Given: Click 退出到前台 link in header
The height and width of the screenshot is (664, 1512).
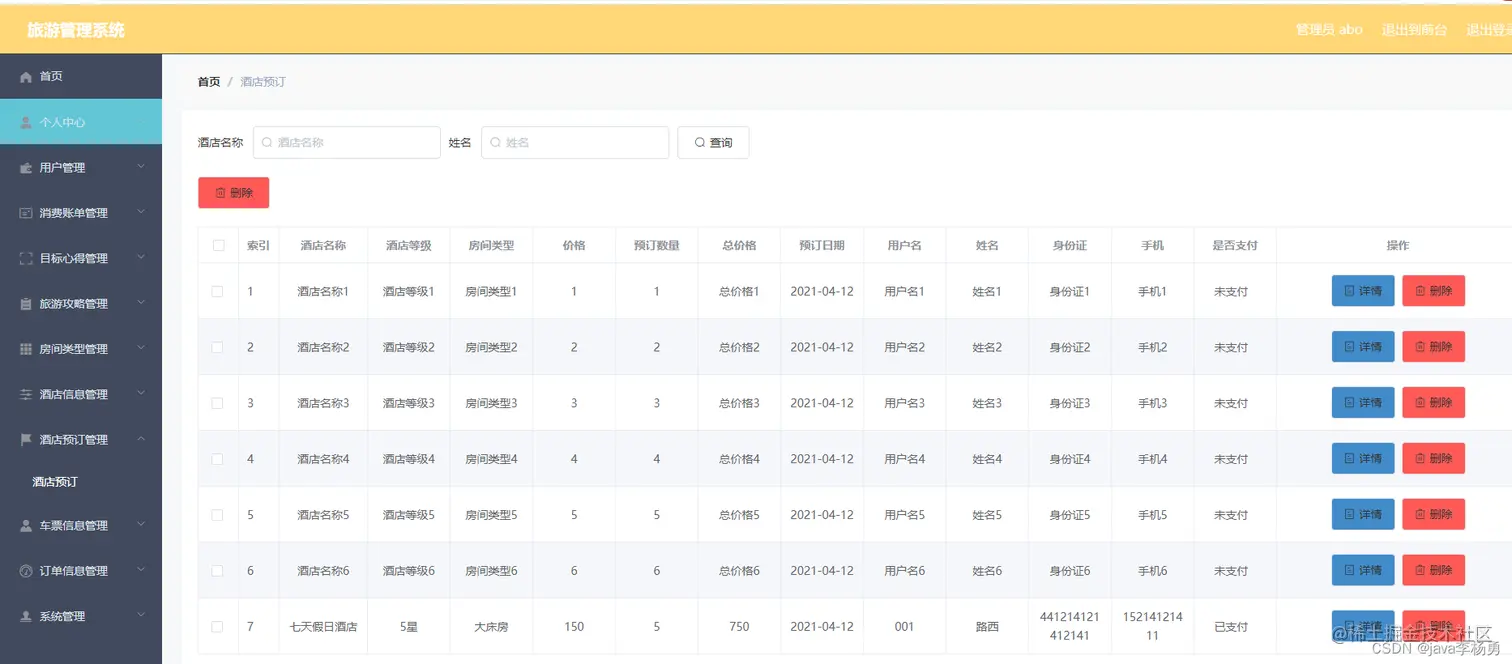Looking at the screenshot, I should pyautogui.click(x=1415, y=30).
